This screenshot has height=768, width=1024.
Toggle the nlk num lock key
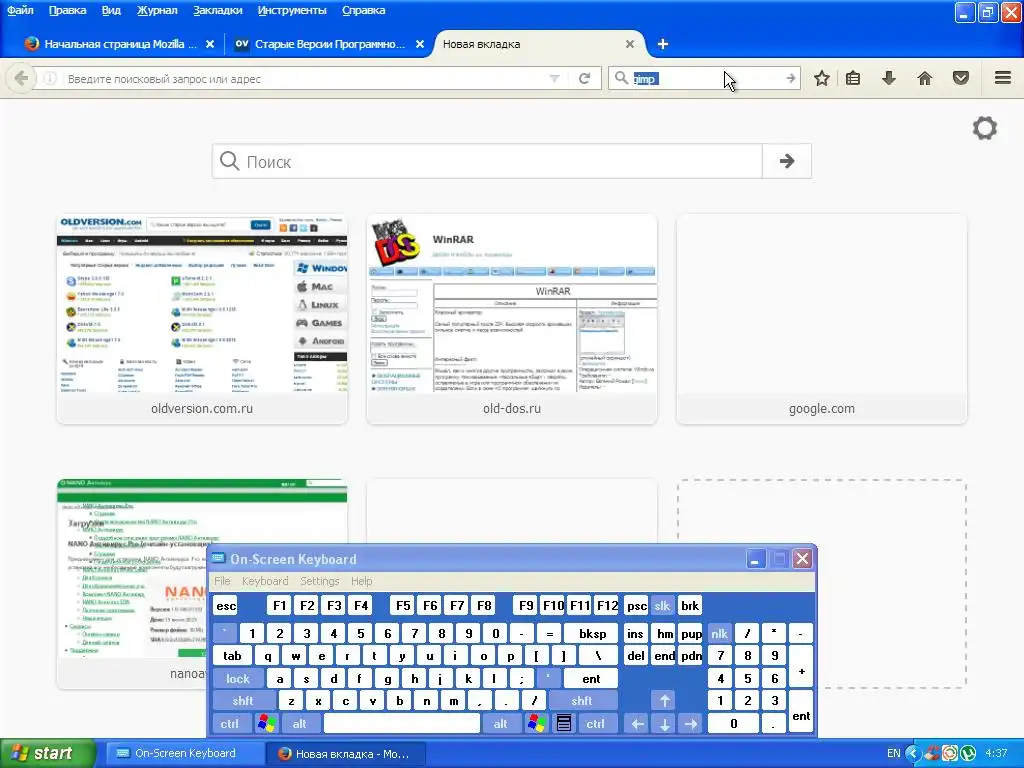[x=719, y=633]
